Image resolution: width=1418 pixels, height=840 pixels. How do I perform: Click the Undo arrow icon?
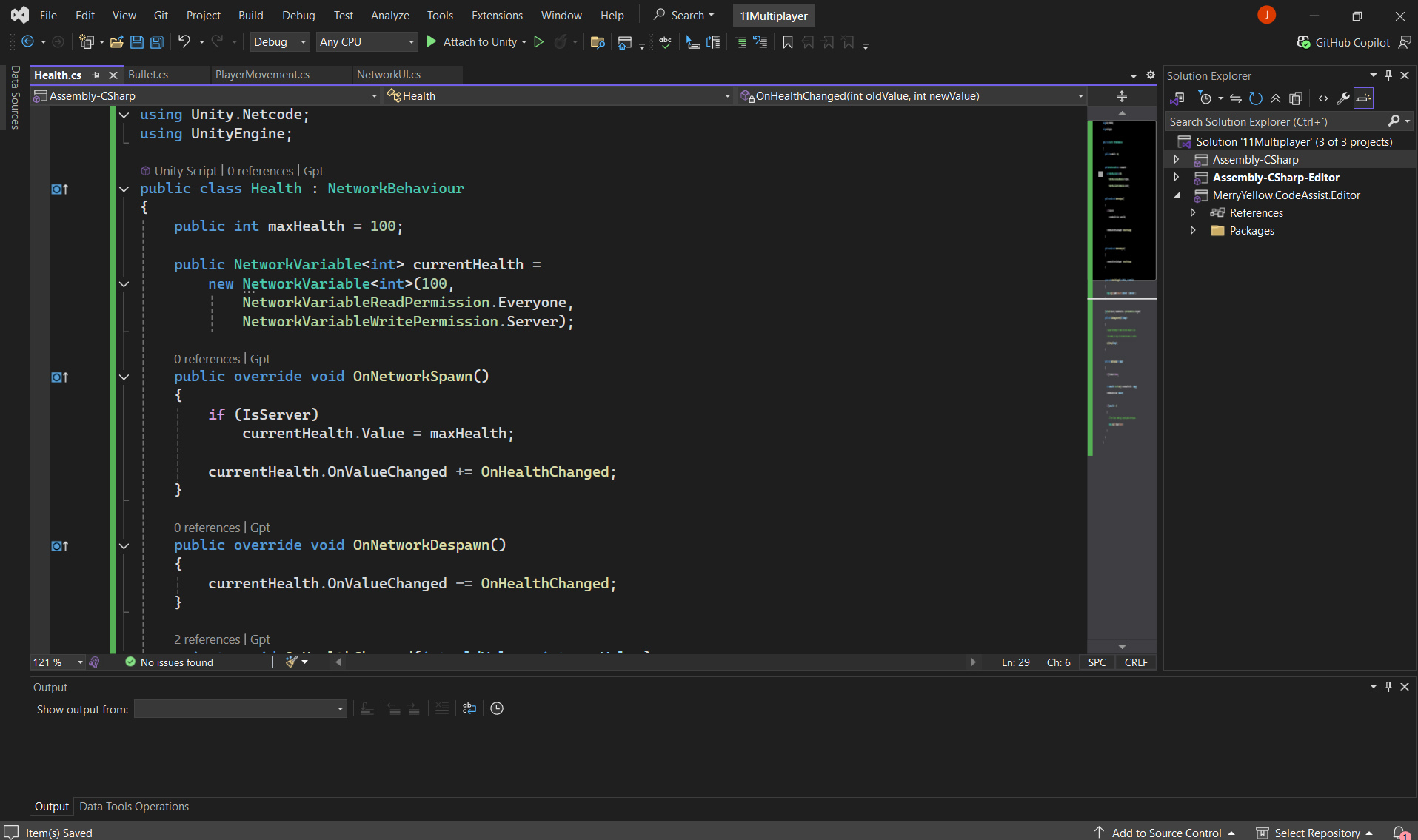(x=184, y=42)
